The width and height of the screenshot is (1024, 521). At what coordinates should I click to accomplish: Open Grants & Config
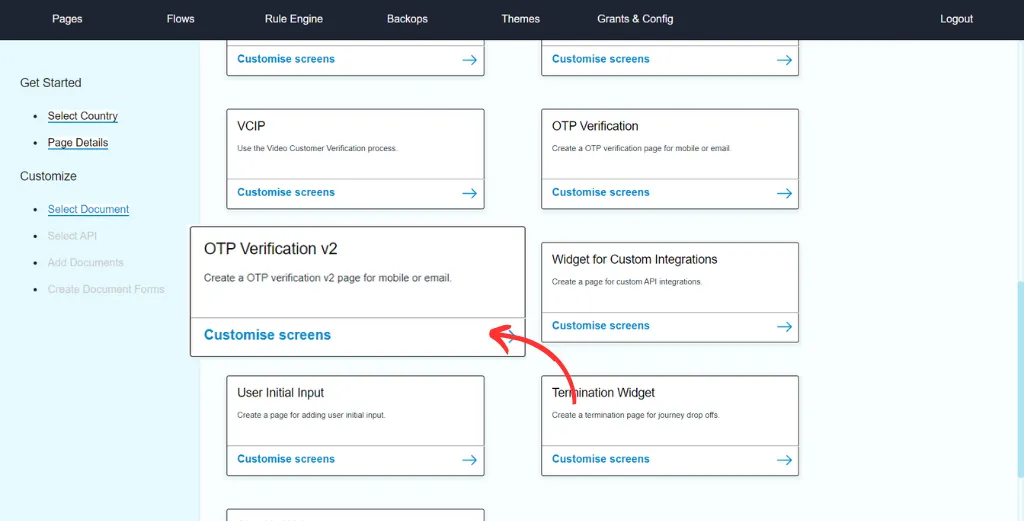(x=635, y=19)
